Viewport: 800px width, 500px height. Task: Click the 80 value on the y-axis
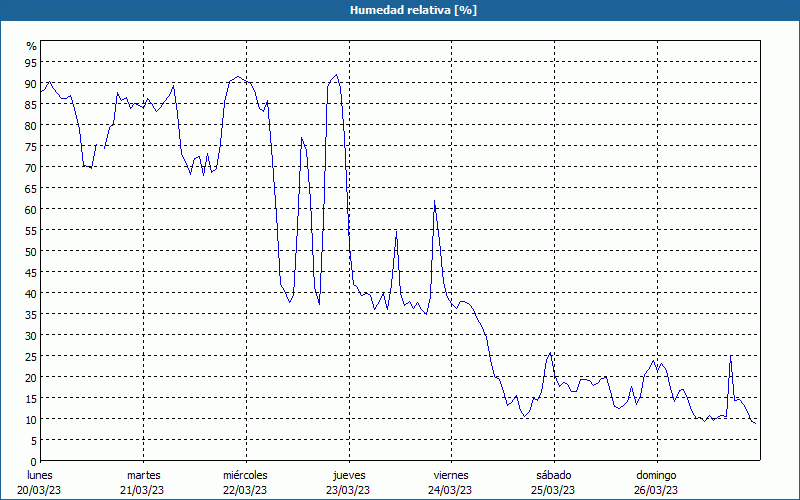pyautogui.click(x=31, y=125)
